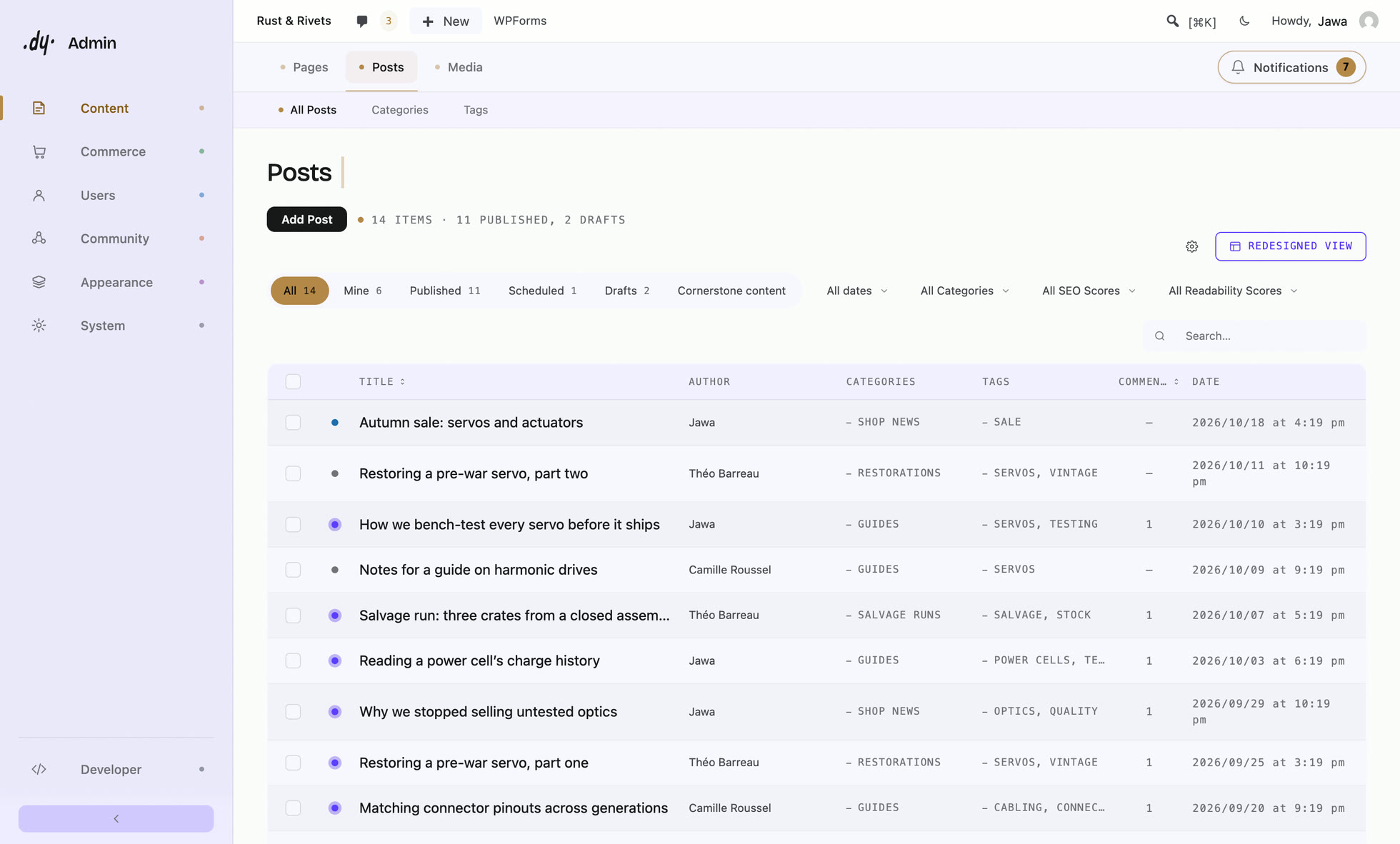Open the comments bubble icon in top bar
This screenshot has width=1400, height=844.
click(362, 21)
